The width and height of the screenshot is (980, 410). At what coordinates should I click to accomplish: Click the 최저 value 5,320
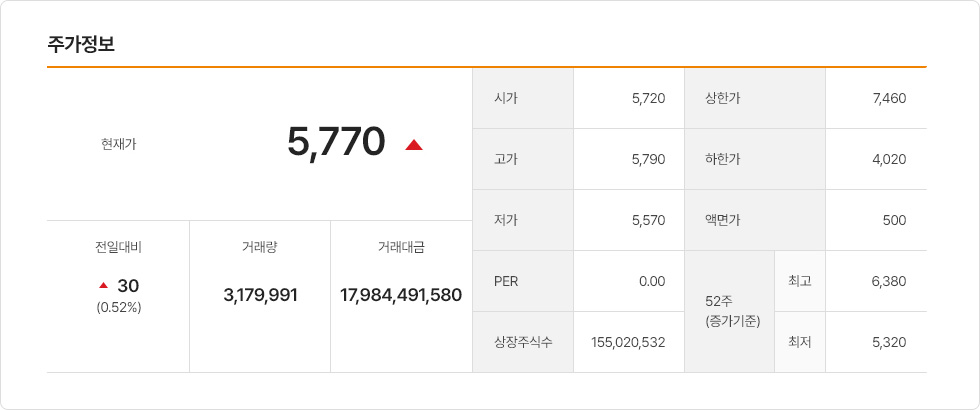pyautogui.click(x=889, y=342)
